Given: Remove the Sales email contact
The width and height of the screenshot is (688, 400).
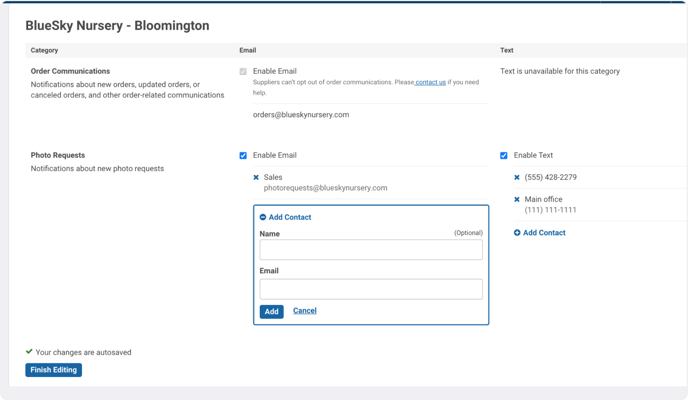Looking at the screenshot, I should tap(256, 178).
